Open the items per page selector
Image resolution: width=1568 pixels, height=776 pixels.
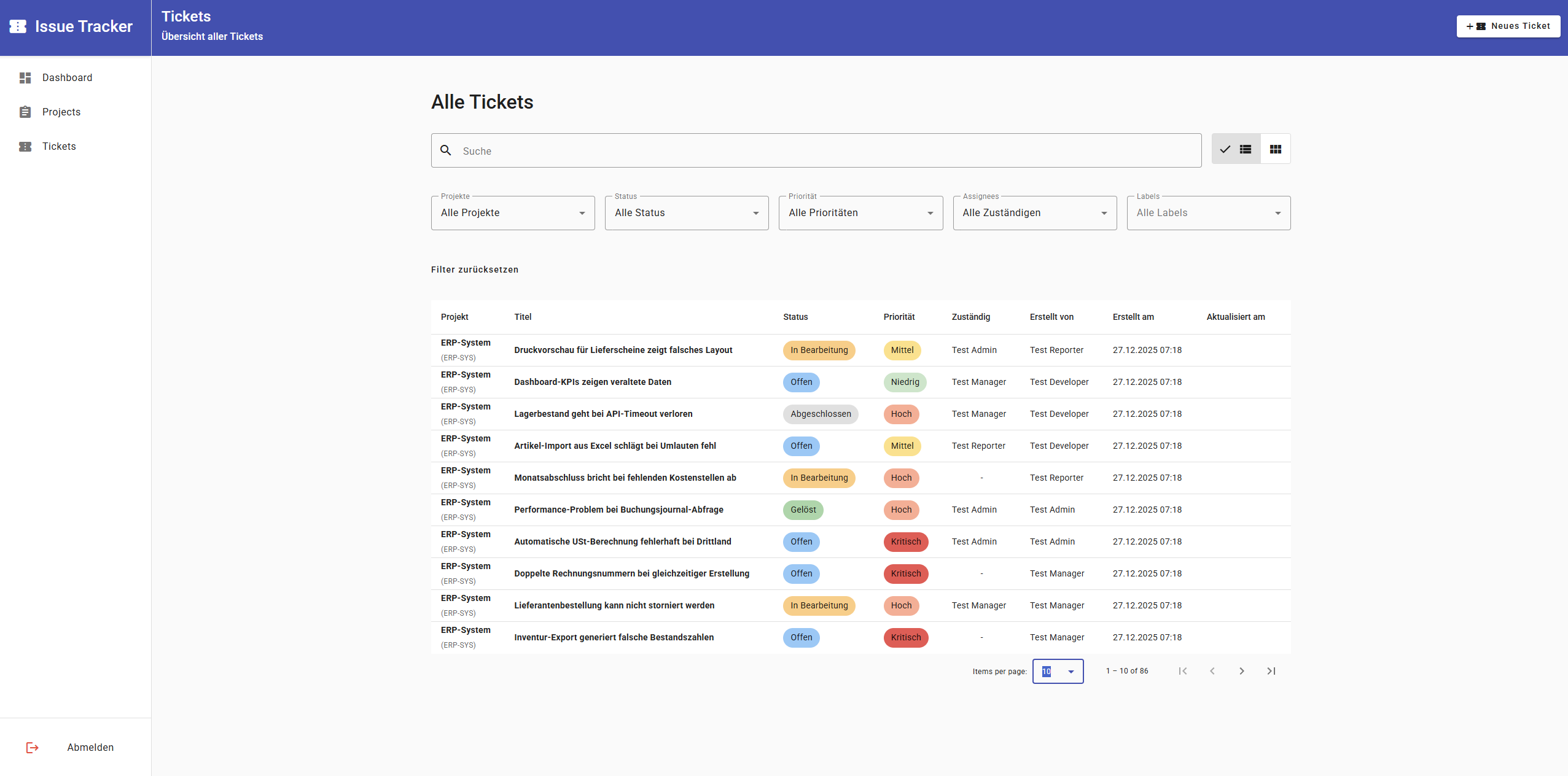point(1058,671)
